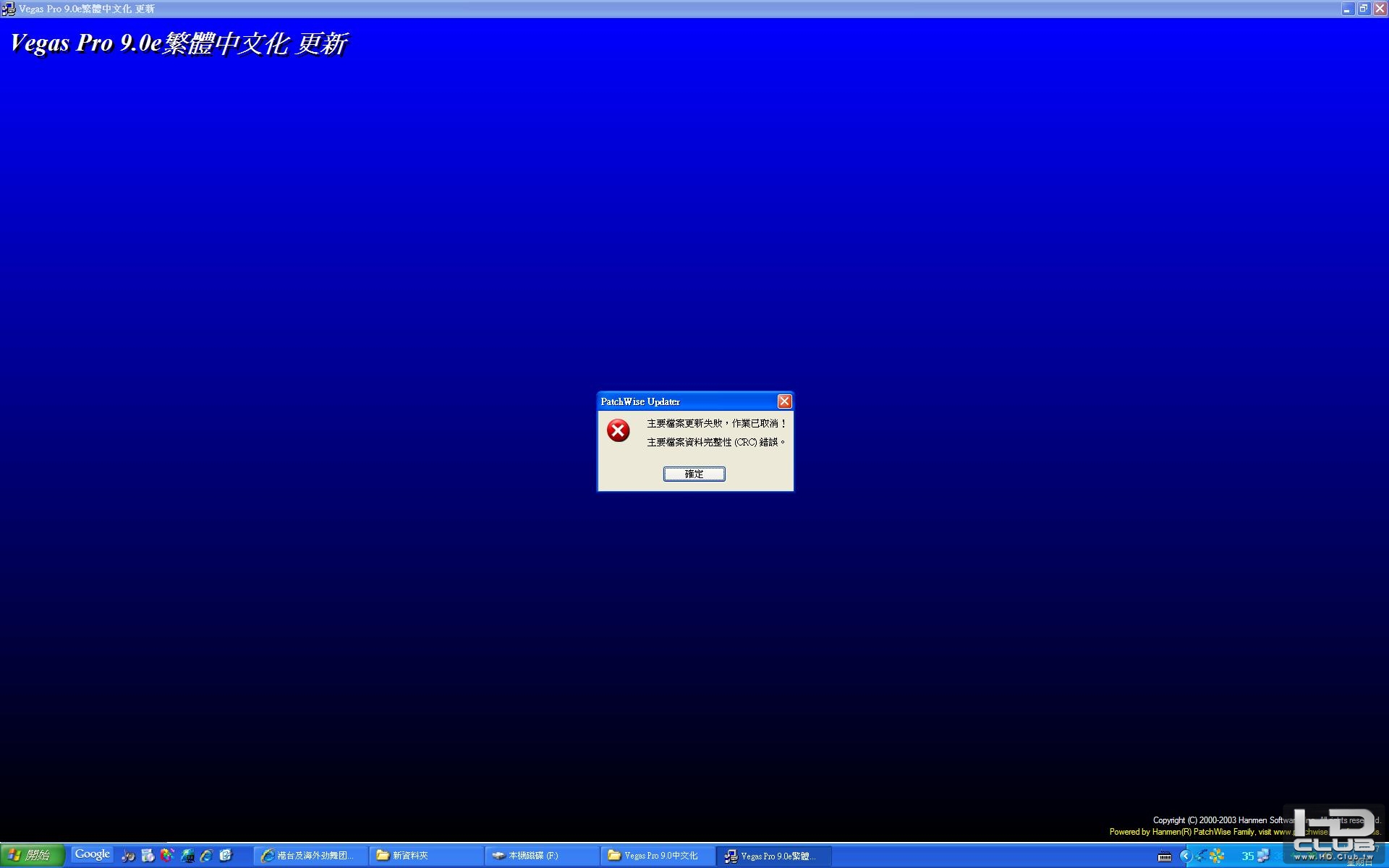
Task: Switch to 新資料夾 folder taskbar button
Action: point(427,856)
